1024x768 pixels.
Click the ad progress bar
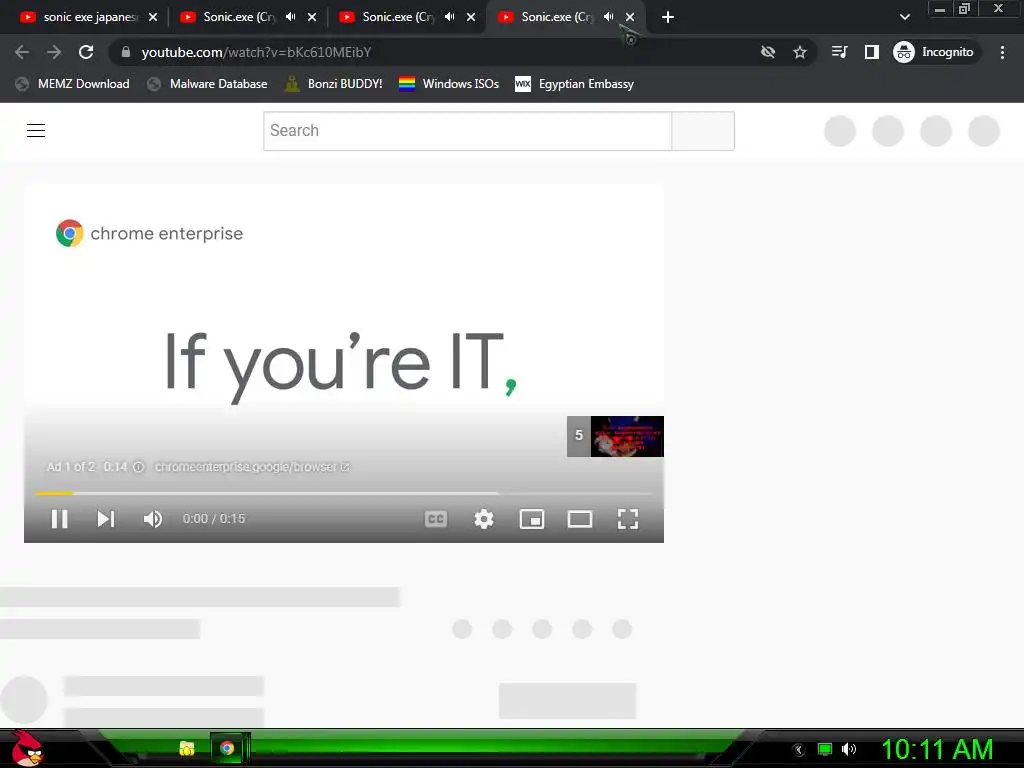[x=344, y=493]
